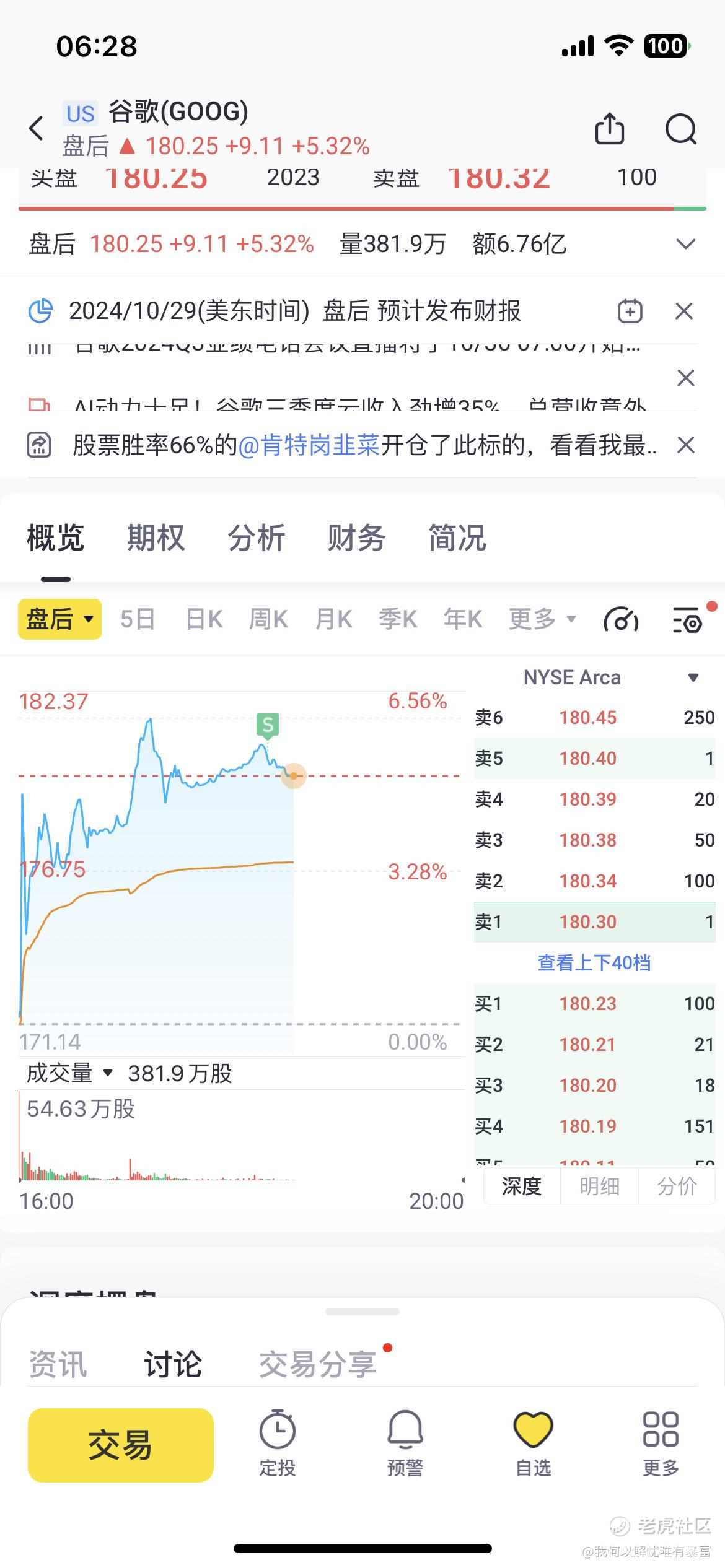Tap the yellow 交易 button
Viewport: 725px width, 1568px height.
pos(121,1445)
